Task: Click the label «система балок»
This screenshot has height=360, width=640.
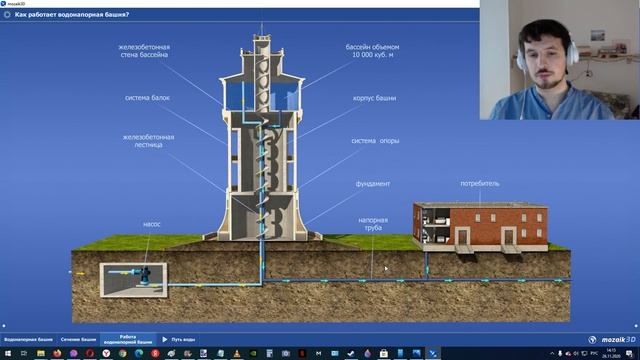Action: pos(147,98)
